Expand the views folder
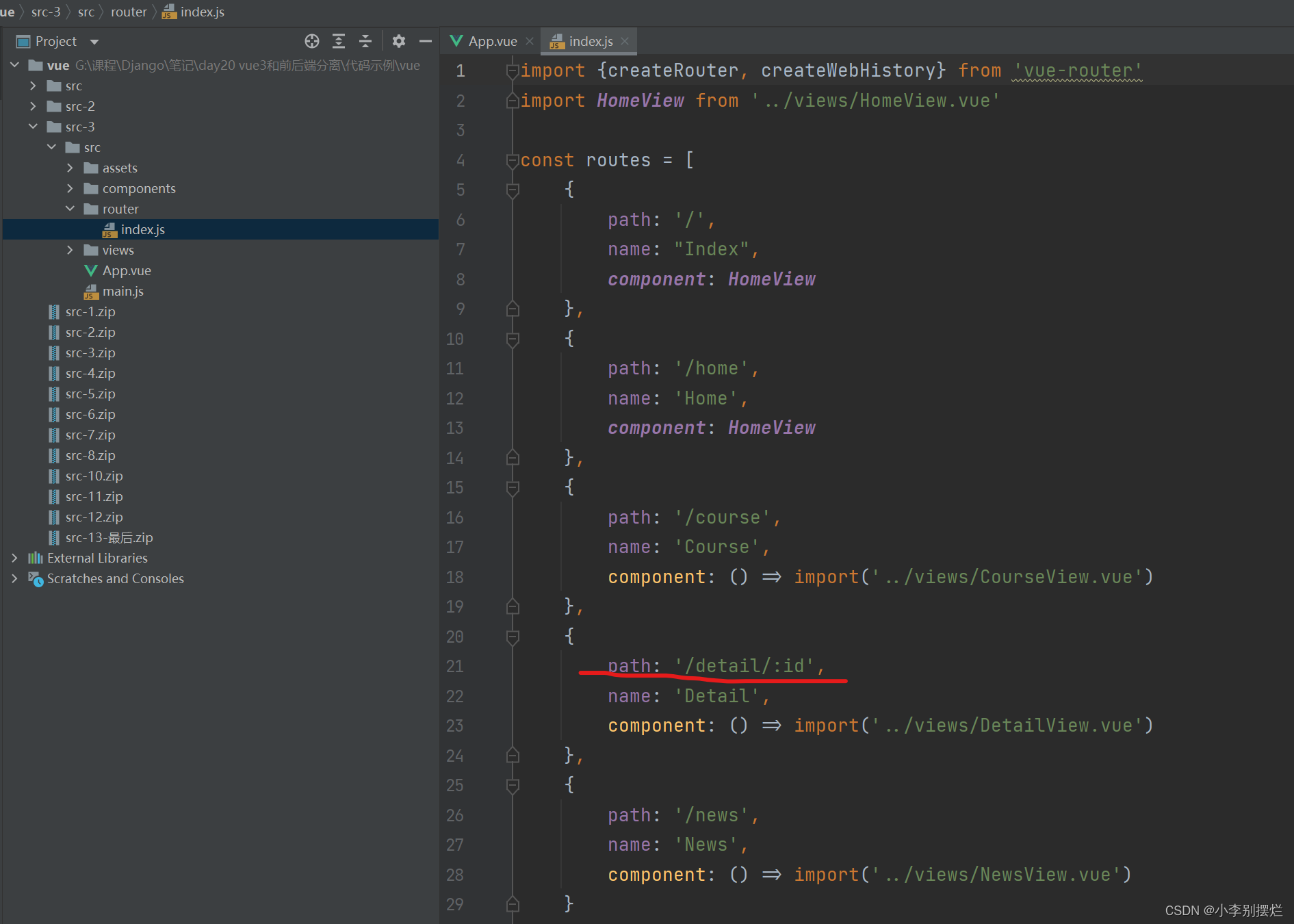 coord(70,250)
